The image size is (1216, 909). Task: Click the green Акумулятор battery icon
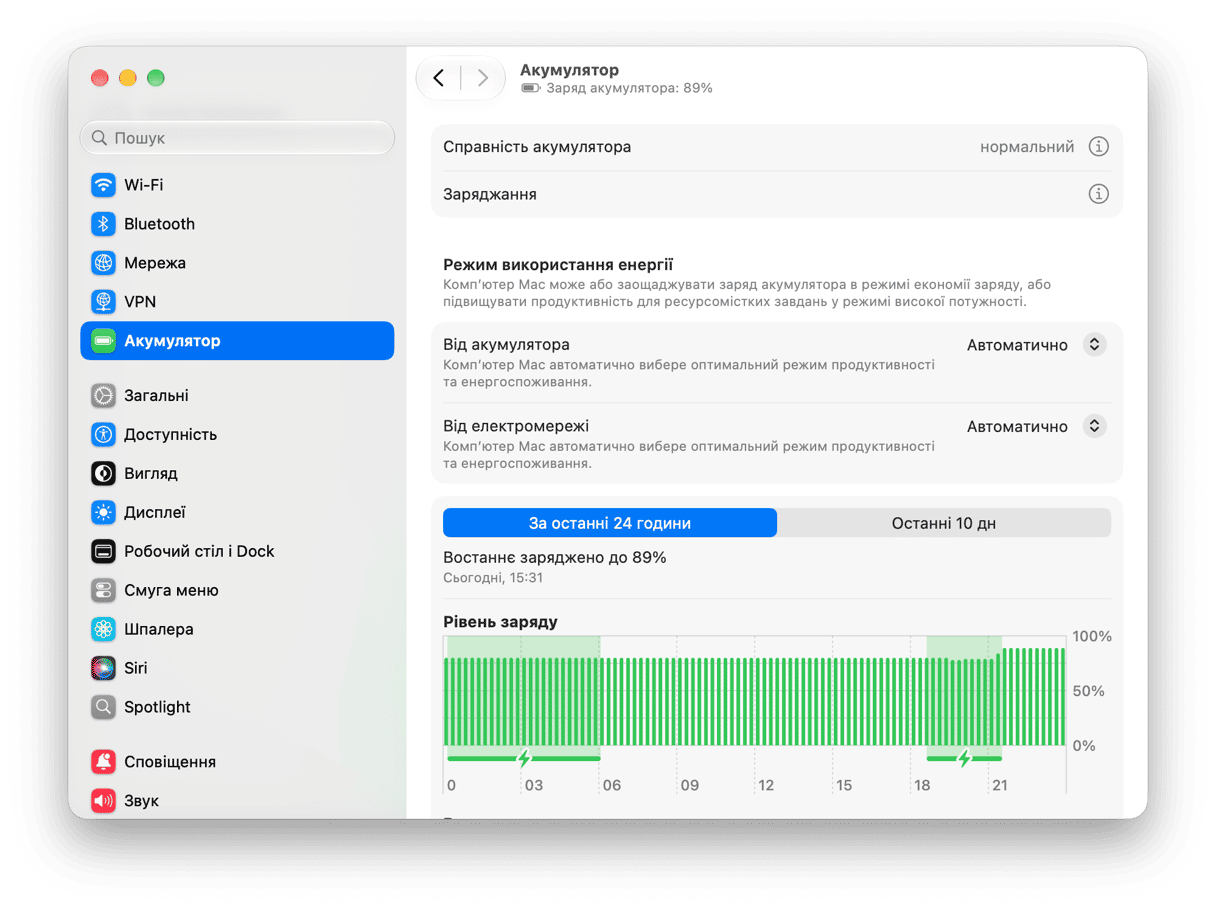(103, 341)
